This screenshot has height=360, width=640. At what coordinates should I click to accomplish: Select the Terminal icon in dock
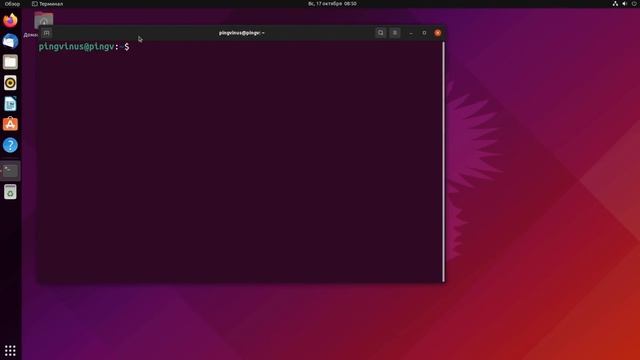[x=10, y=171]
